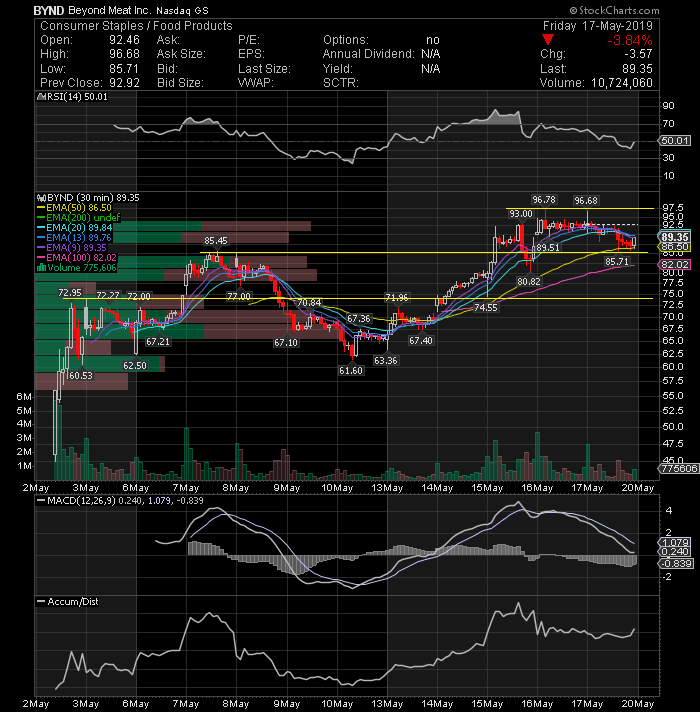Click the Prev Close value 92.92

tap(124, 83)
